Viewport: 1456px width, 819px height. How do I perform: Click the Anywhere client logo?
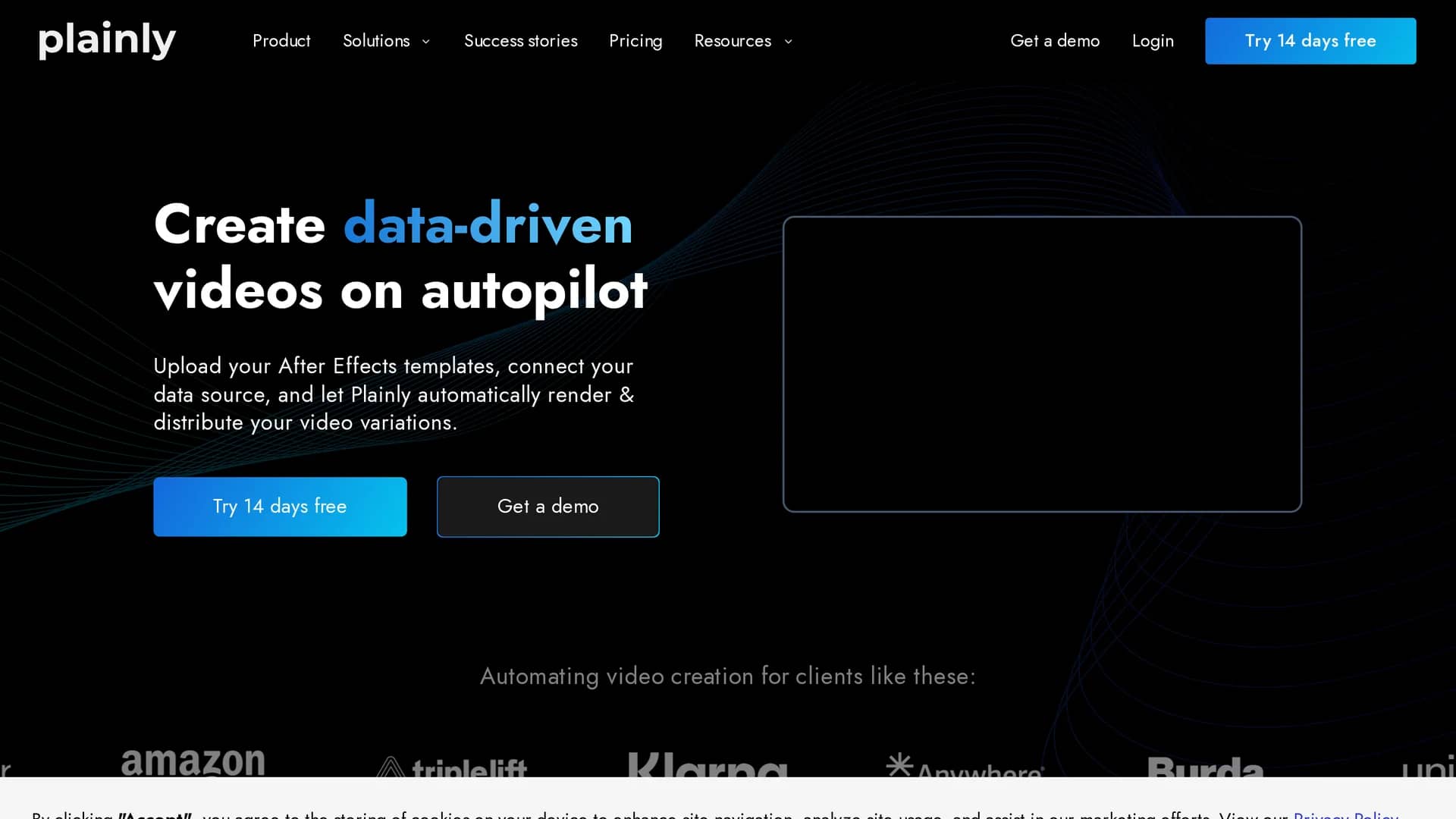point(965,765)
